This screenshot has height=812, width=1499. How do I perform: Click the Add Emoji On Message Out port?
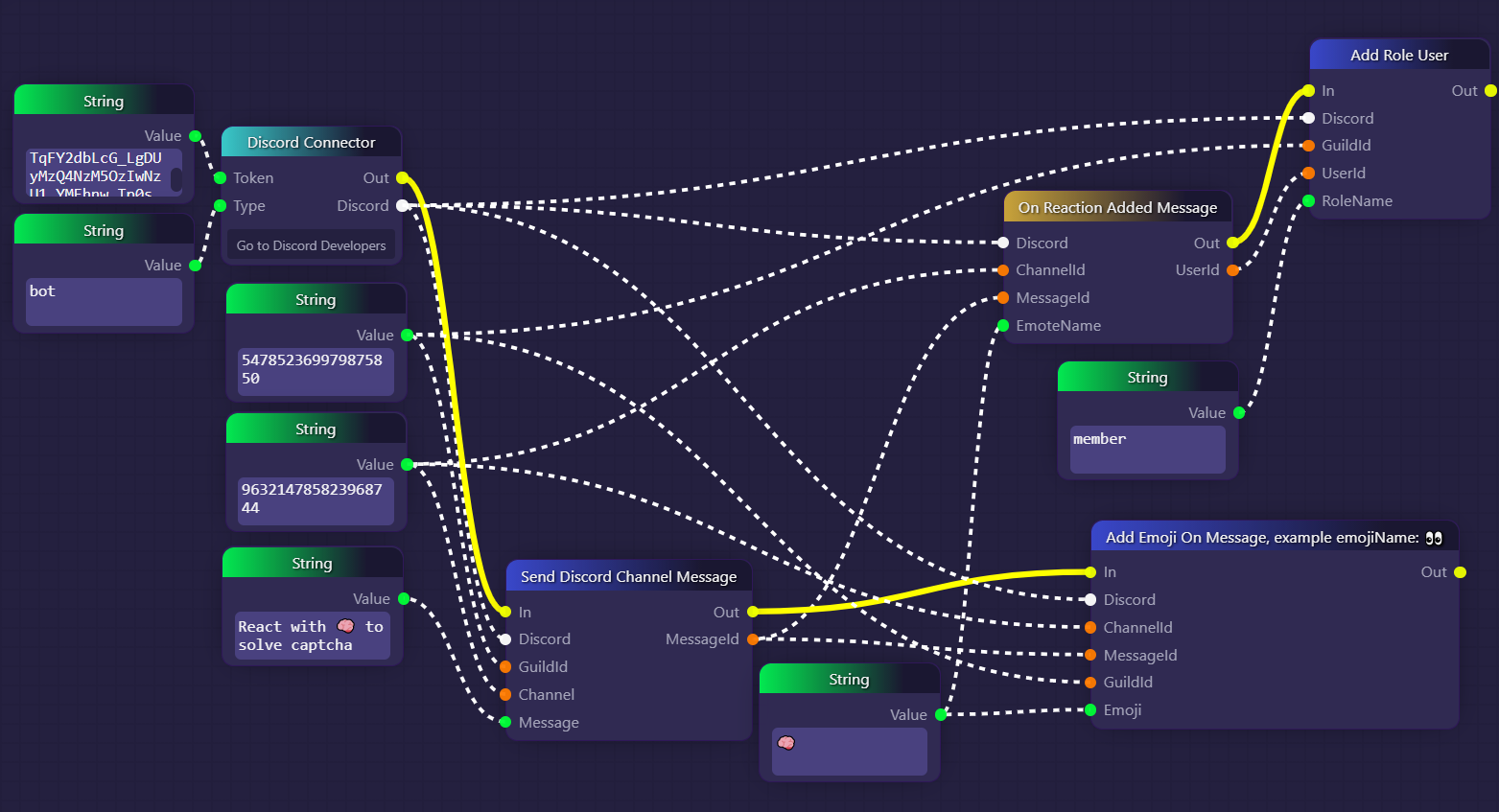(1460, 572)
